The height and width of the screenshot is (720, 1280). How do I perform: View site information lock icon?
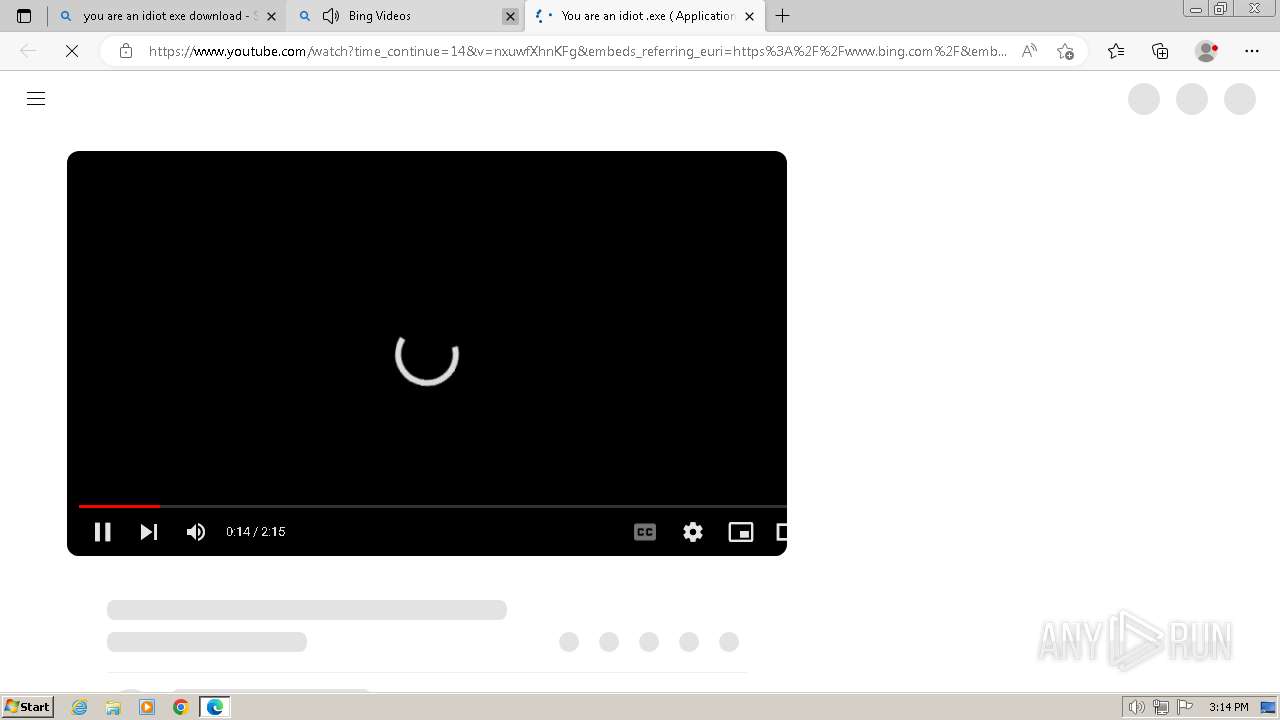point(126,51)
